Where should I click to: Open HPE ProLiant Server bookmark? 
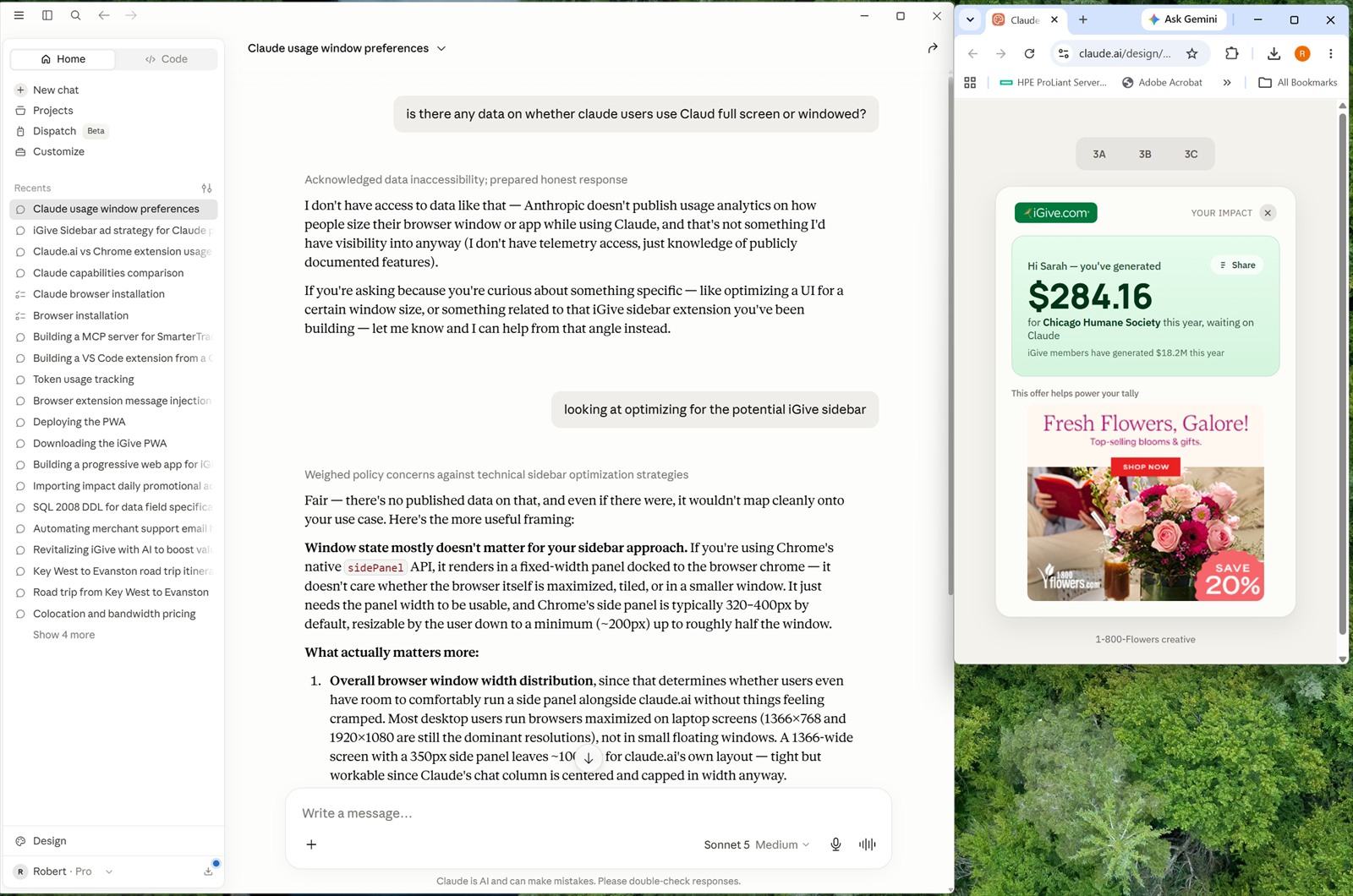1053,82
